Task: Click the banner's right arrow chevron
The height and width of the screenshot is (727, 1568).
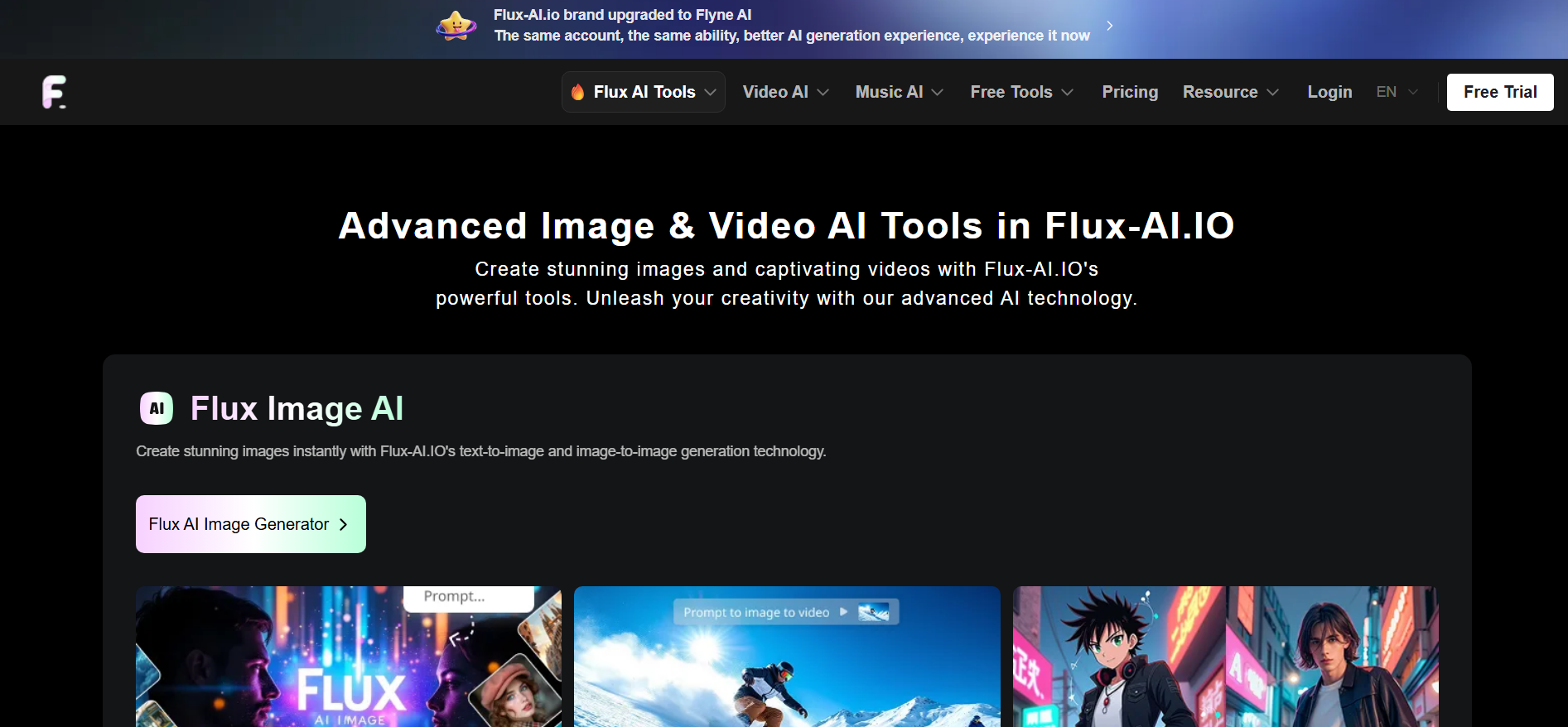Action: click(x=1109, y=26)
